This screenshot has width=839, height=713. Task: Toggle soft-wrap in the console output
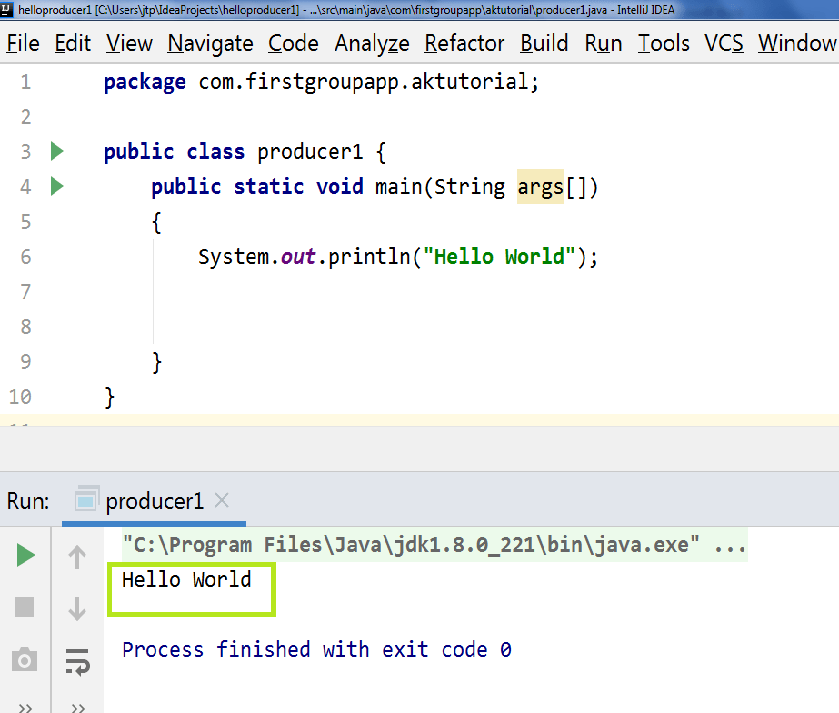(x=78, y=662)
